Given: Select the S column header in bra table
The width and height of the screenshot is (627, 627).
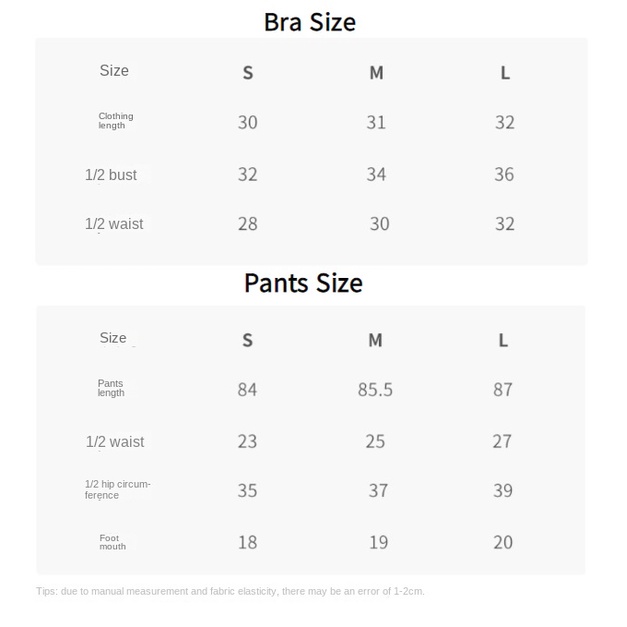Looking at the screenshot, I should 248,73.
